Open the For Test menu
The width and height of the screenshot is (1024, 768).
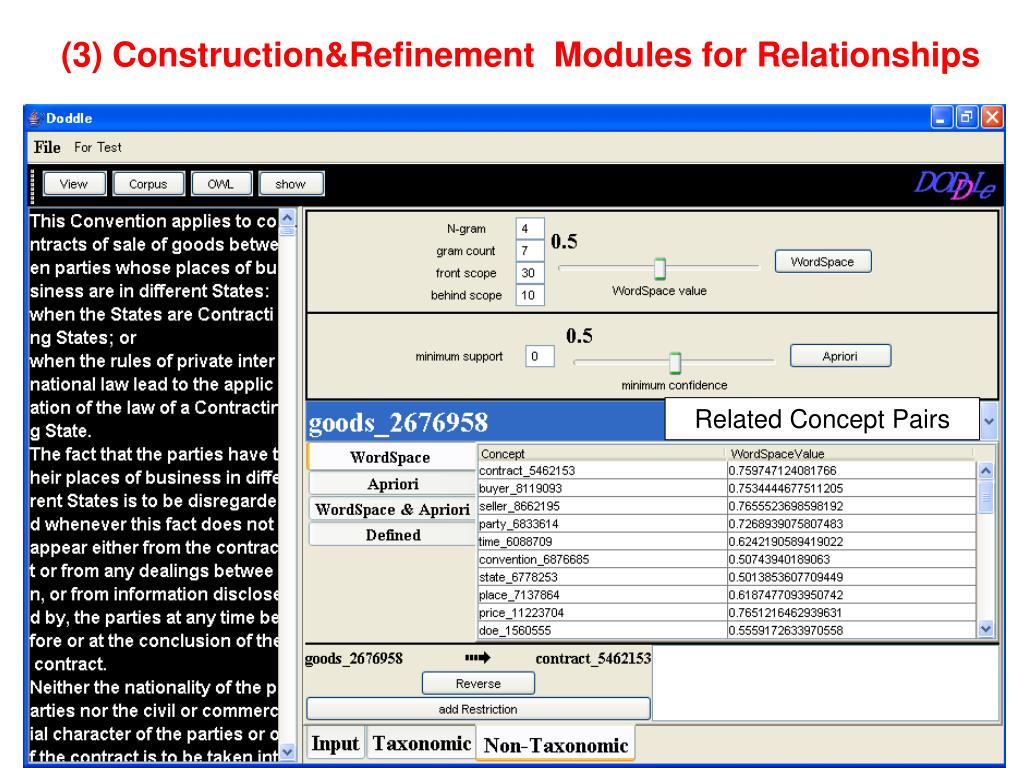97,148
